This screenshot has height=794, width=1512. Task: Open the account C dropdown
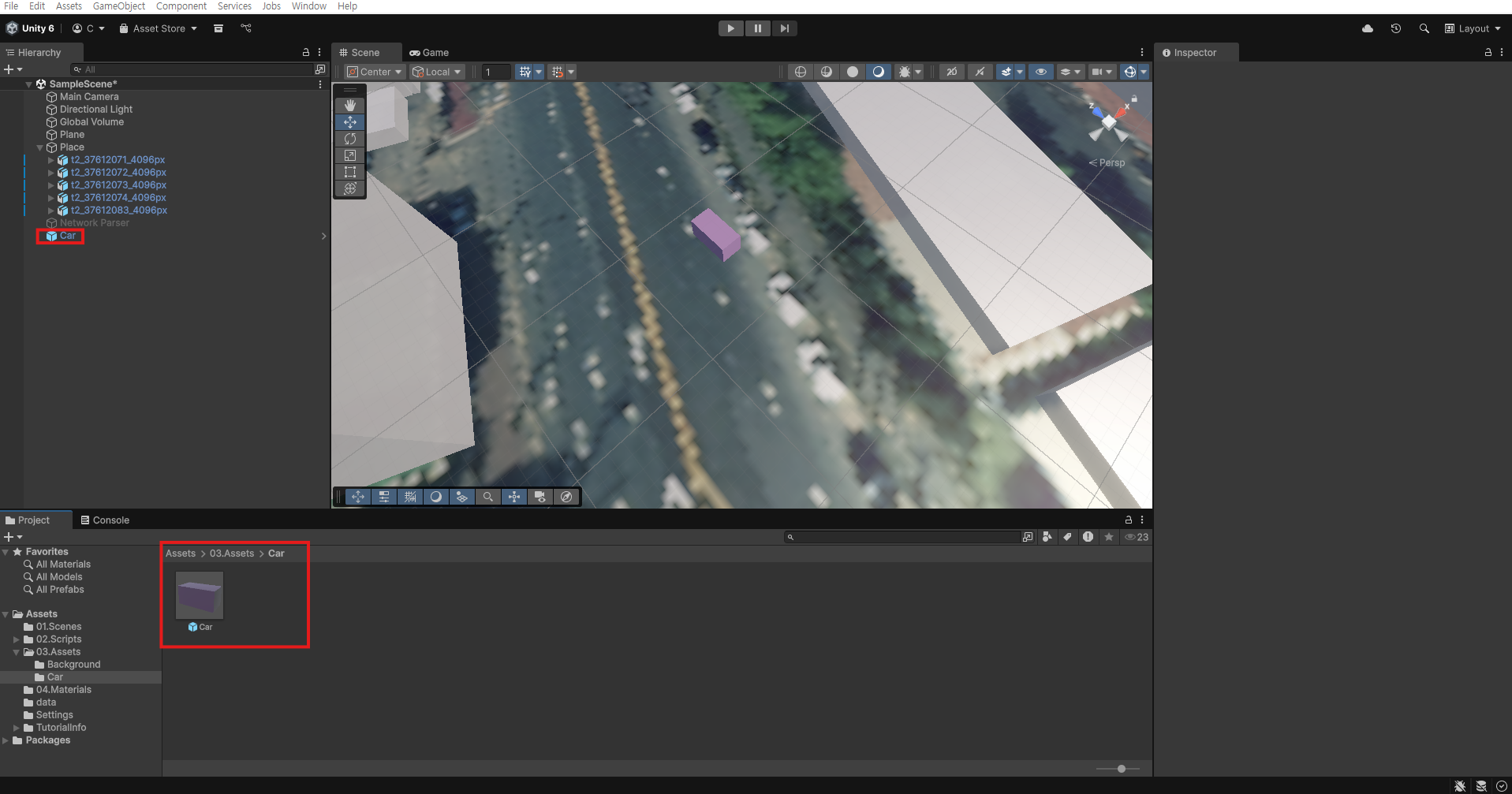88,28
